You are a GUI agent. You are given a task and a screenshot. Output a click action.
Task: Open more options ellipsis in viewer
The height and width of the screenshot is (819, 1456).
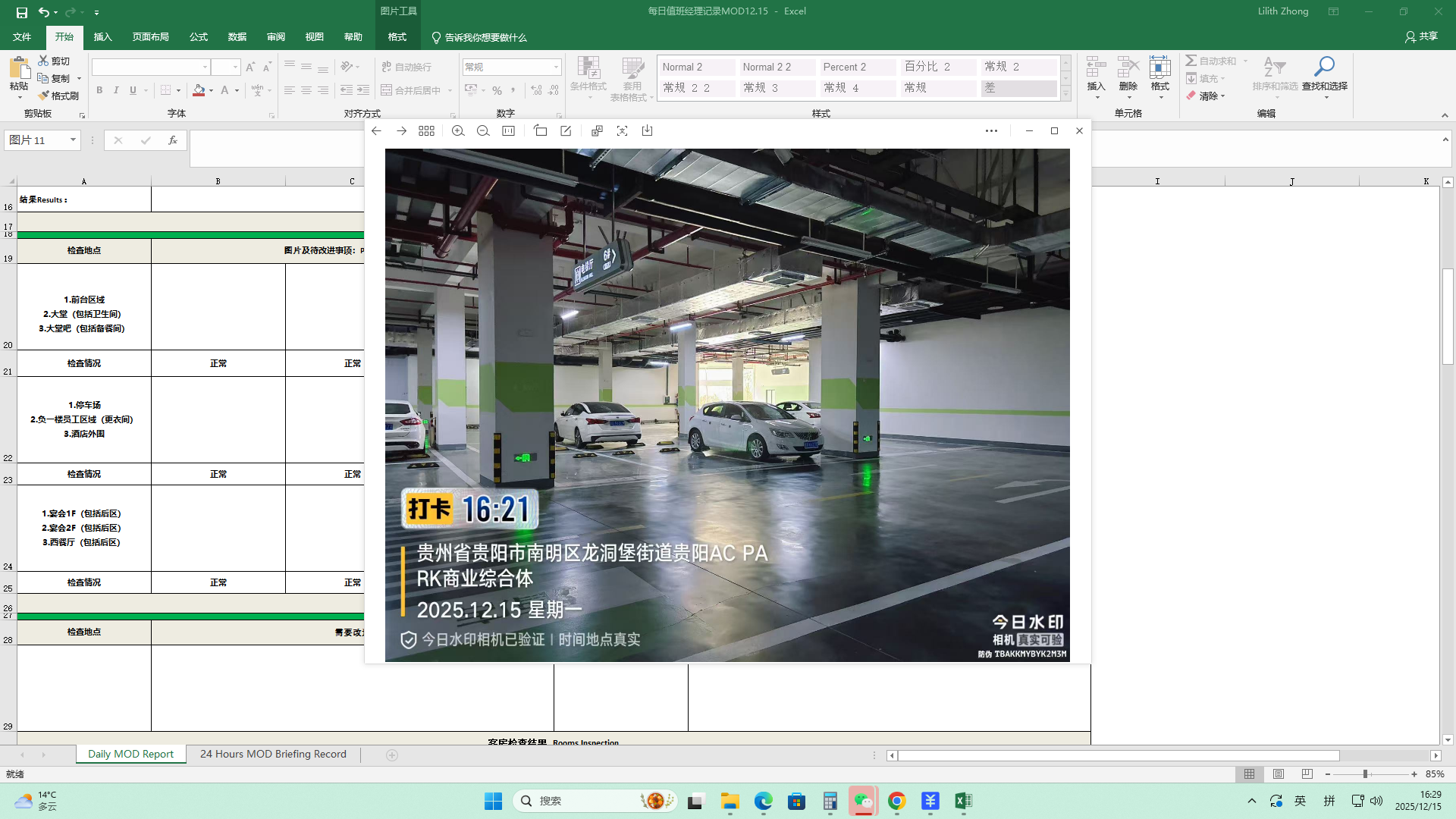991,131
